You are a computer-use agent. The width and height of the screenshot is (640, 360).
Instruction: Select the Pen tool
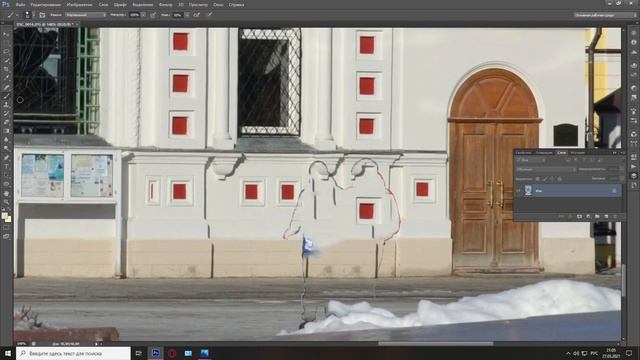6,158
